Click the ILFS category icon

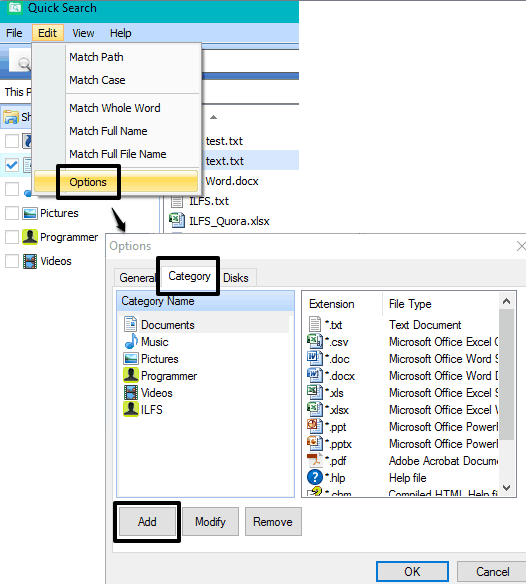click(x=131, y=409)
